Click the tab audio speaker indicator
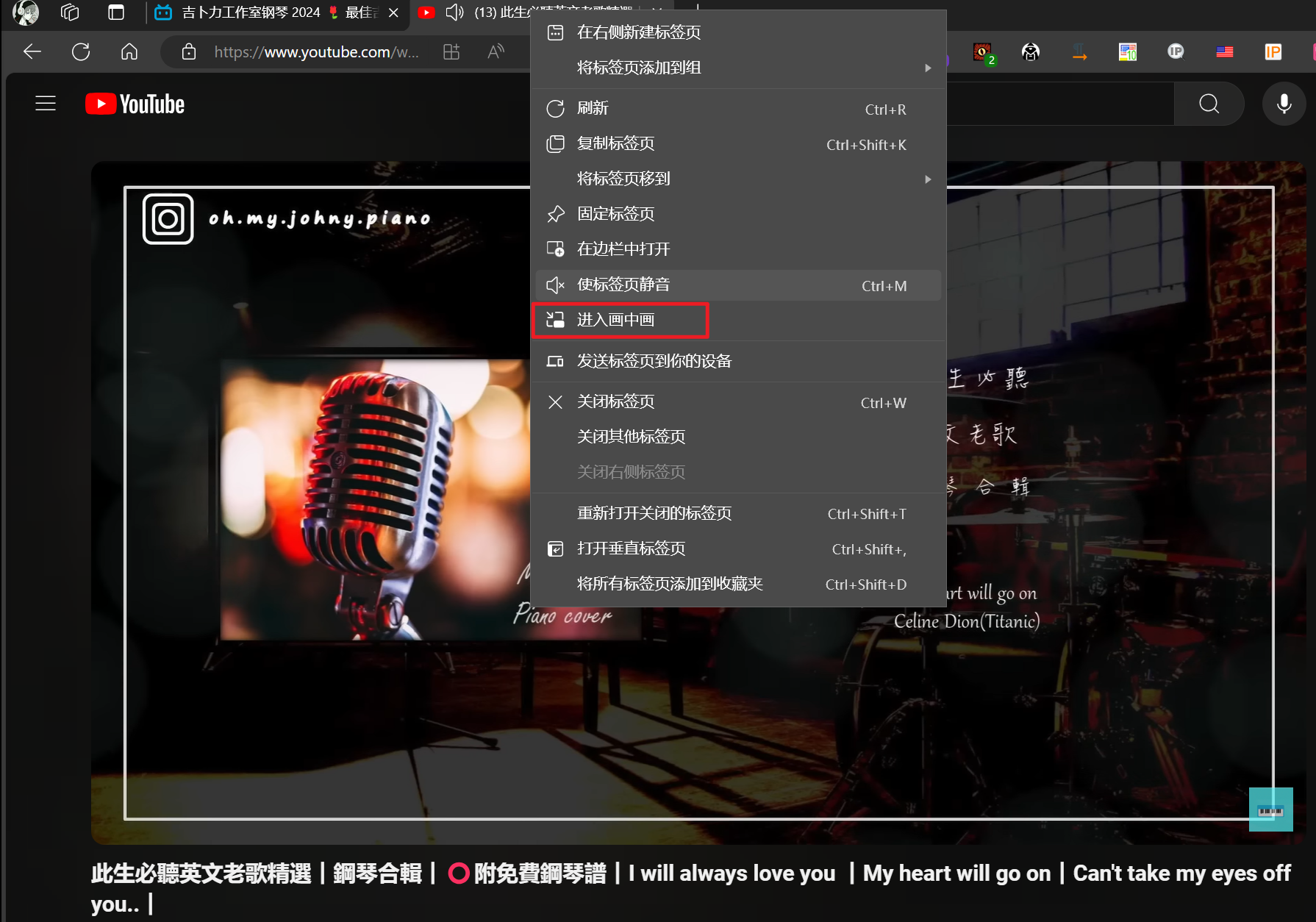Viewport: 1316px width, 922px height. [455, 12]
